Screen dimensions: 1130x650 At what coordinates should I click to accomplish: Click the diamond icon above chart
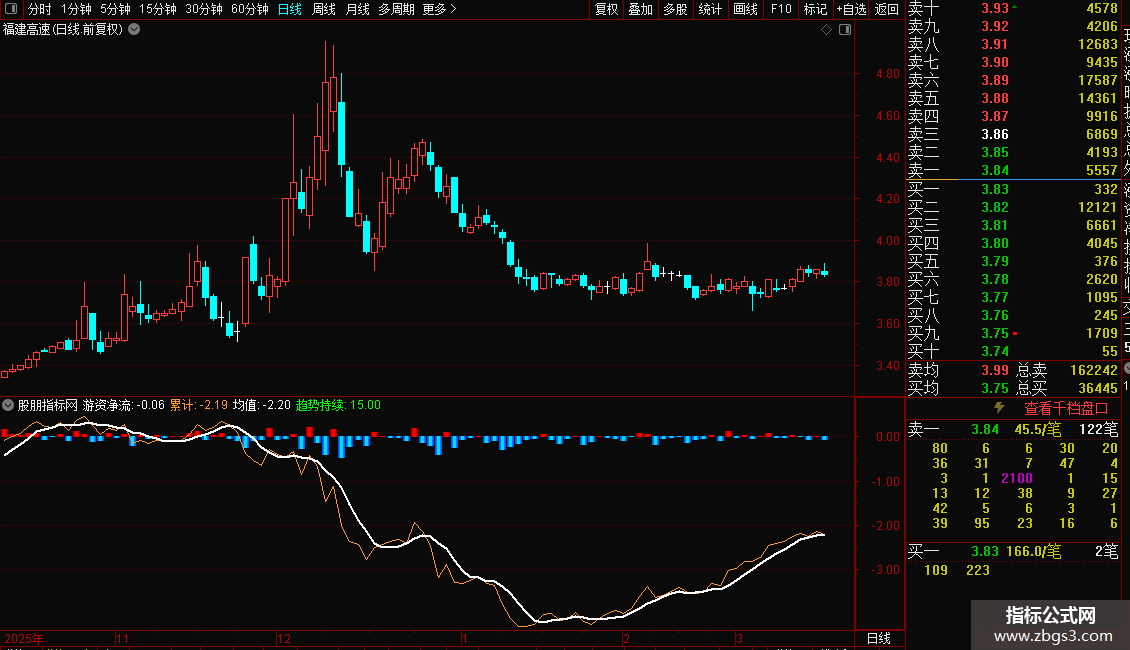[827, 30]
